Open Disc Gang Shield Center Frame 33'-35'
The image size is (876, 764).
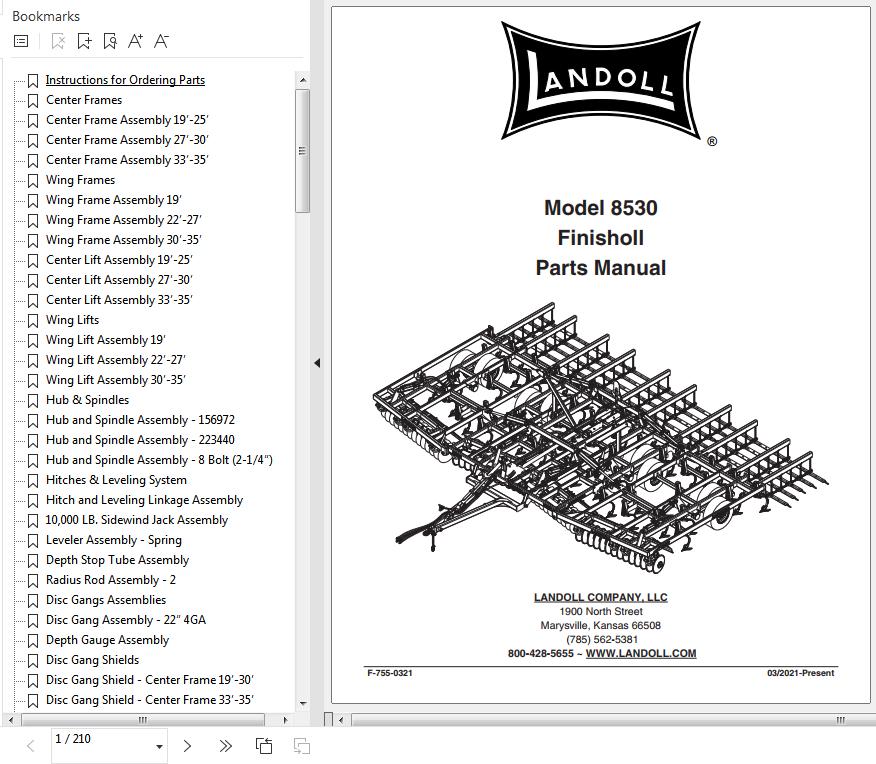click(x=150, y=700)
